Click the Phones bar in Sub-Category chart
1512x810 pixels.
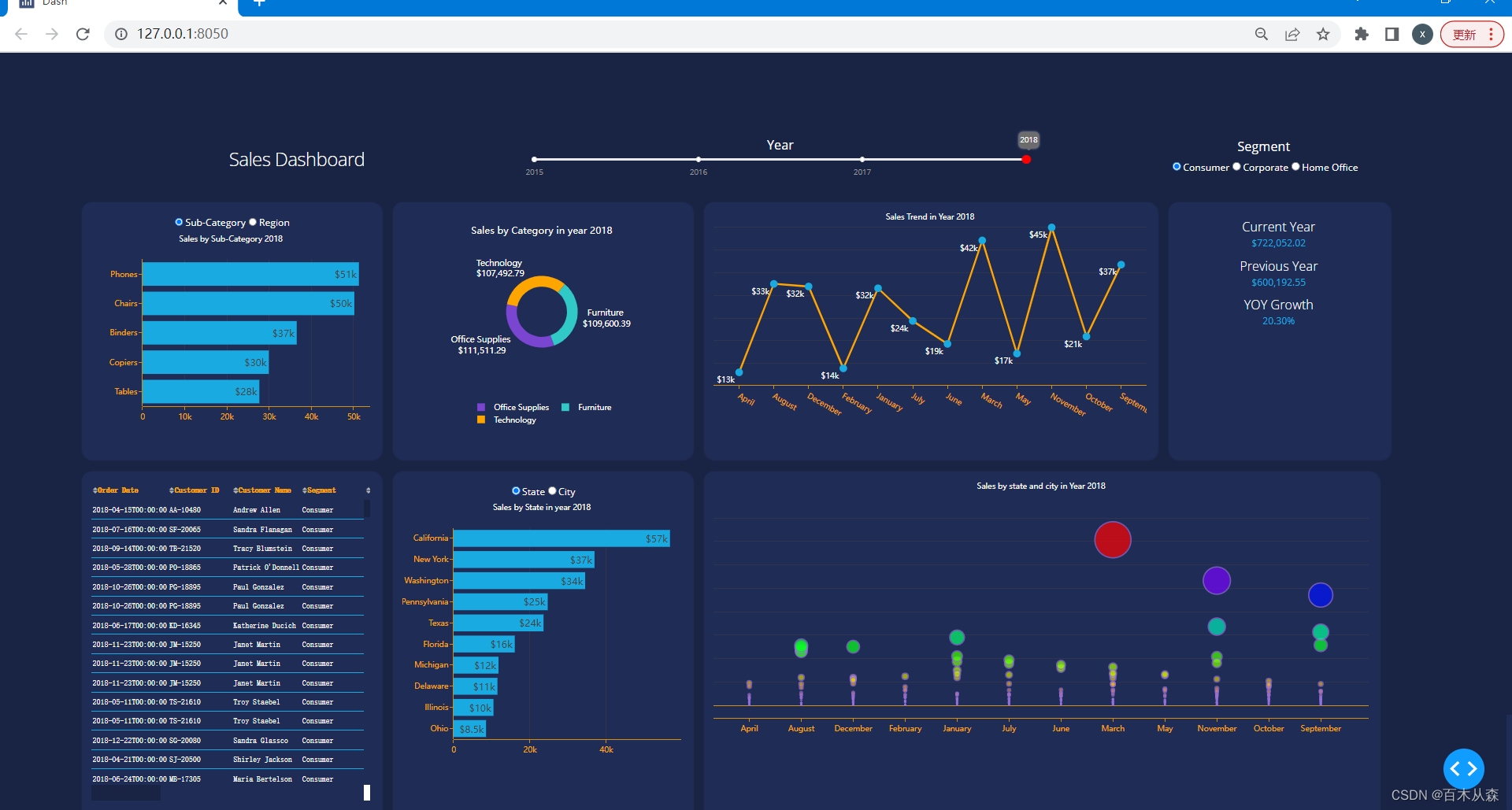tap(250, 274)
